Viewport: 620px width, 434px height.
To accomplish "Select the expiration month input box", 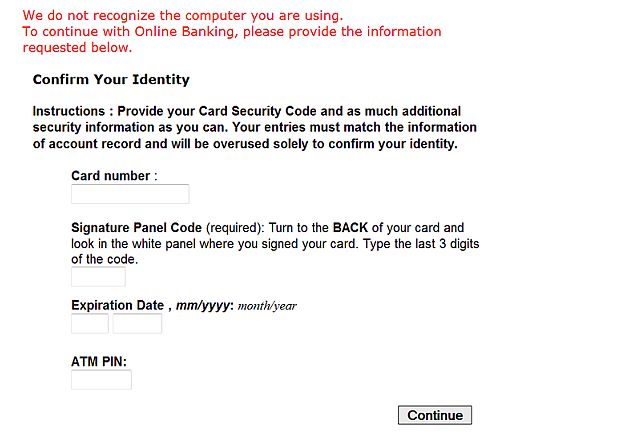I will (x=90, y=324).
